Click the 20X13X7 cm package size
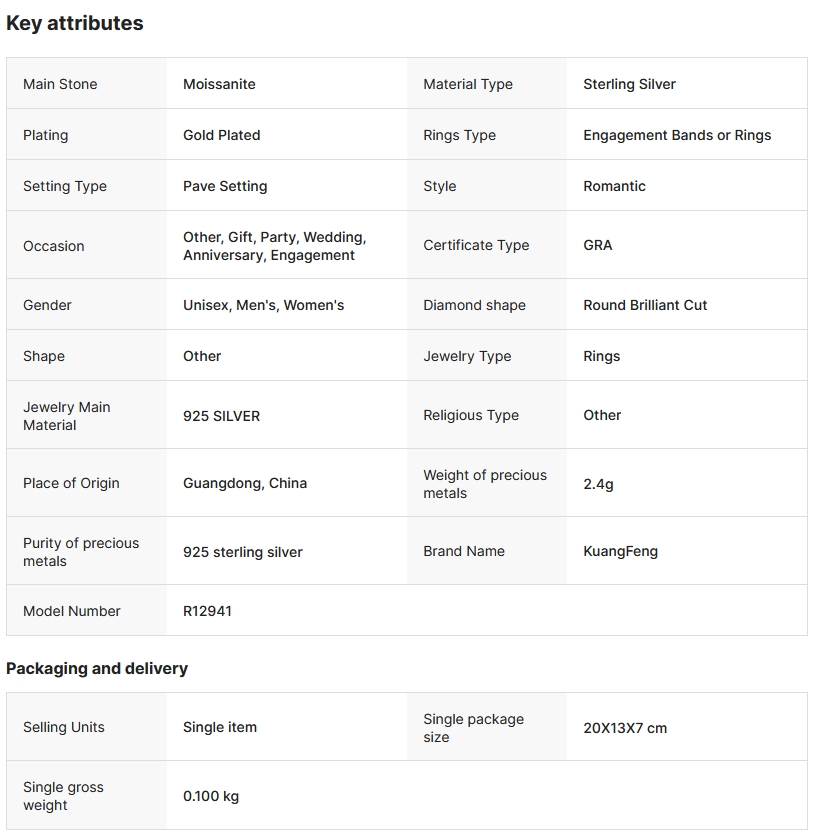This screenshot has width=814, height=834. tap(625, 728)
